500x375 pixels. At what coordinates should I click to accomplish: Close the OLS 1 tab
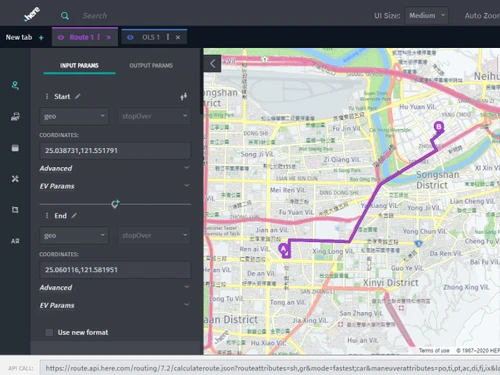178,37
